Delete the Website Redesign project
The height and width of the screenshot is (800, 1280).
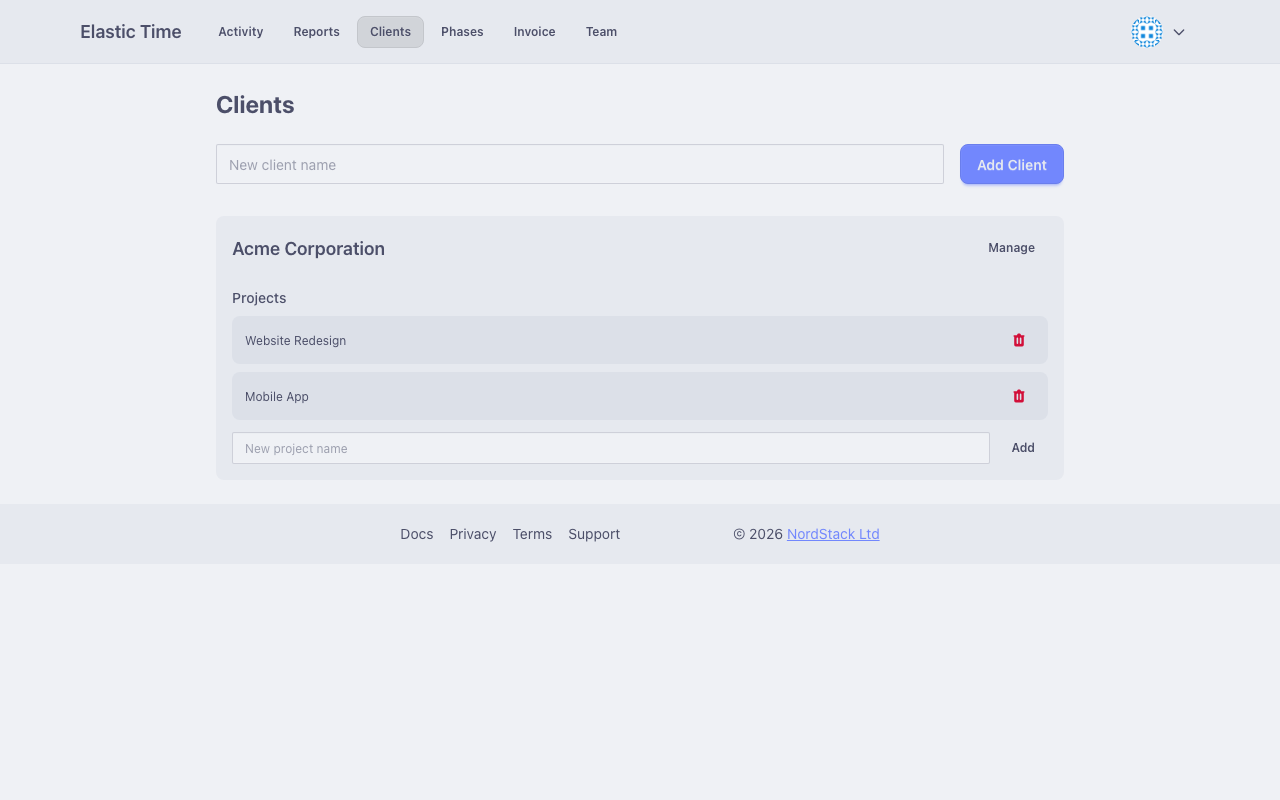point(1019,340)
